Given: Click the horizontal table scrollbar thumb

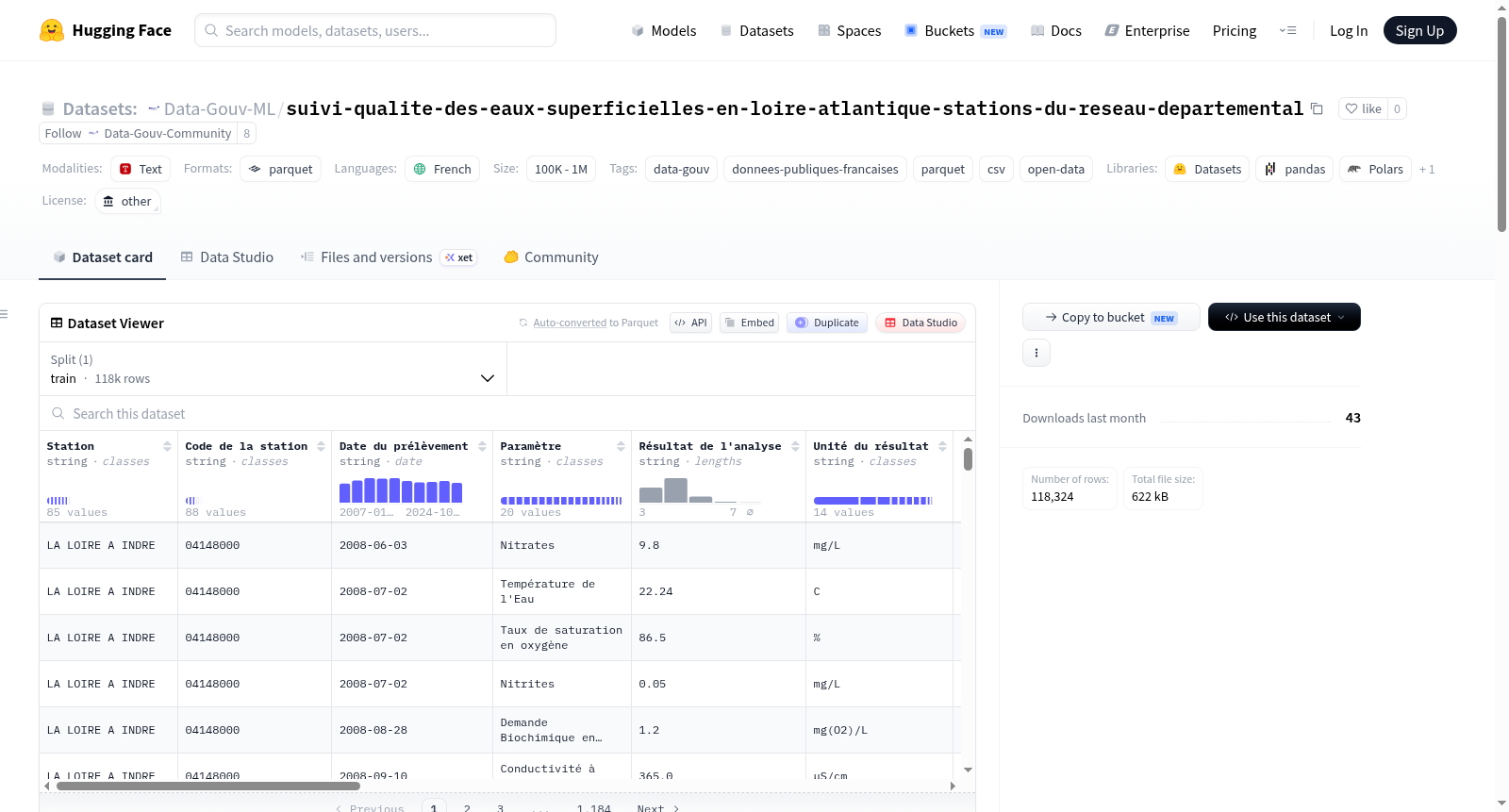Looking at the screenshot, I should pos(208,786).
